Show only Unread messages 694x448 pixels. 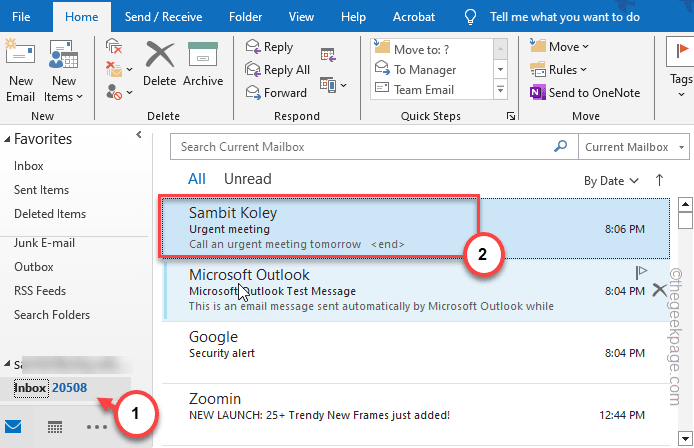[x=247, y=179]
